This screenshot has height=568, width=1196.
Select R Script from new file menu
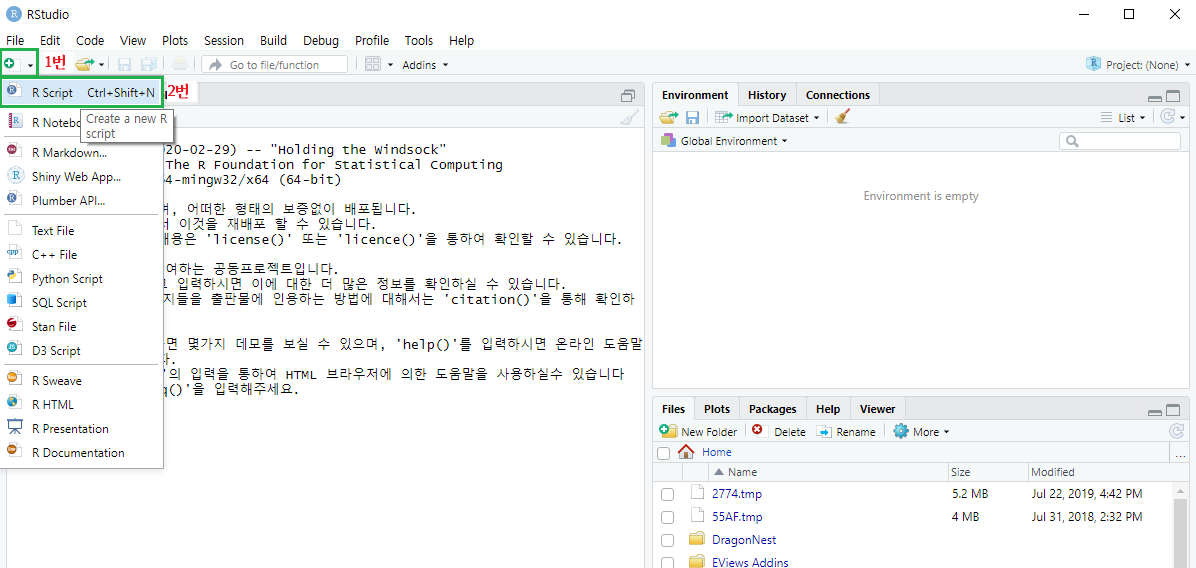coord(82,92)
